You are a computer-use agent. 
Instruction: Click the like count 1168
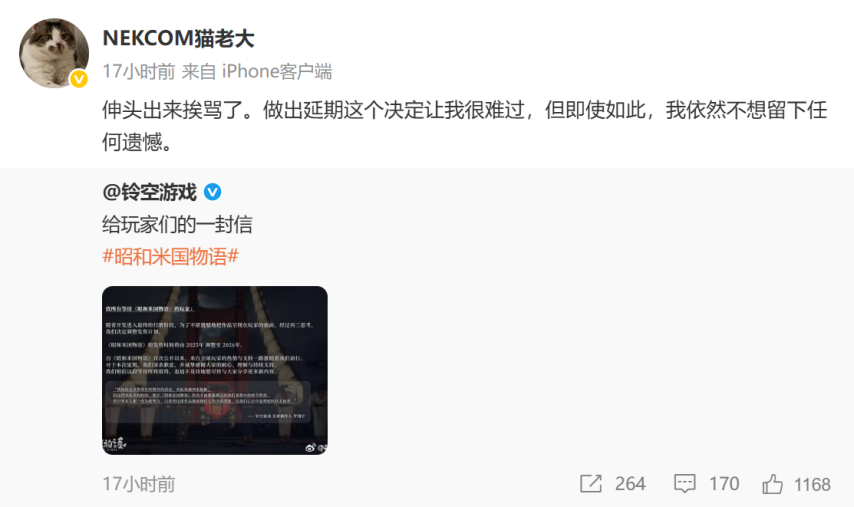[812, 484]
